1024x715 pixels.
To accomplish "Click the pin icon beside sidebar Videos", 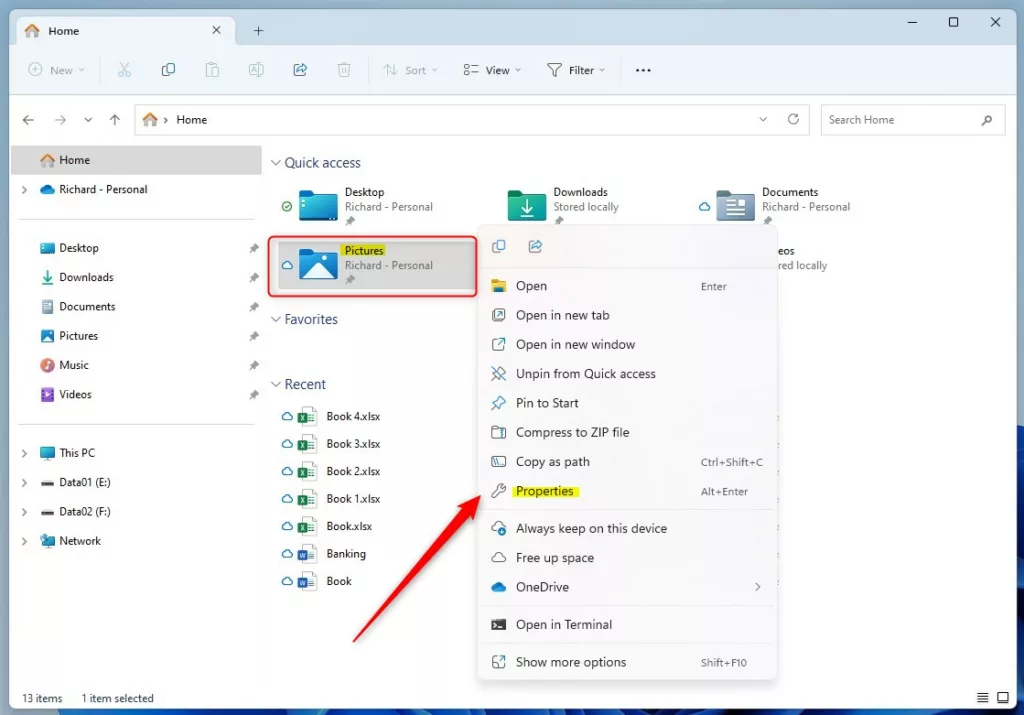I will pyautogui.click(x=254, y=395).
